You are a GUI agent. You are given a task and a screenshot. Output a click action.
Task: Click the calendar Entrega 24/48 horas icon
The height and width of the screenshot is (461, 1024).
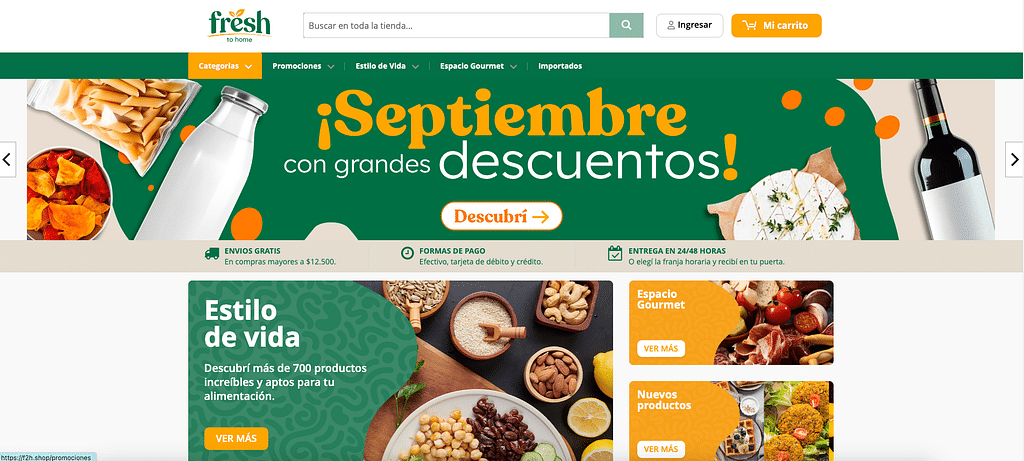coord(615,253)
